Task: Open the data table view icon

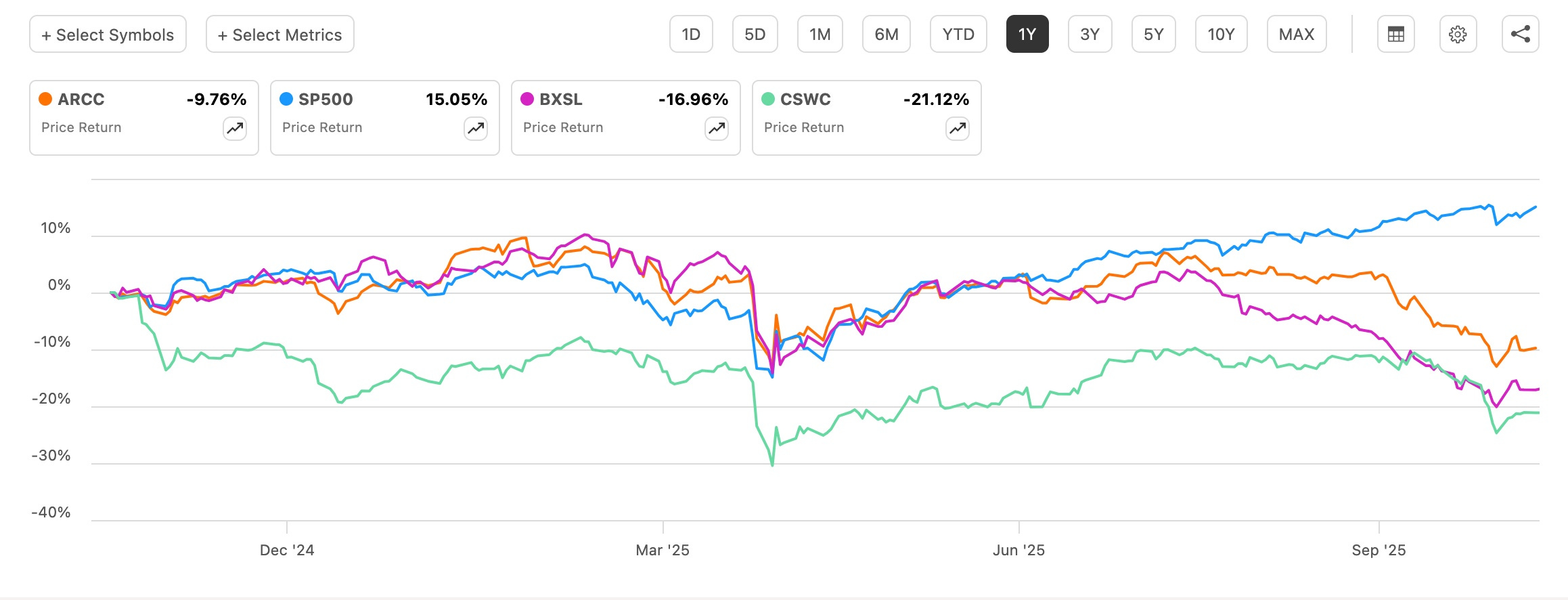Action: point(1395,34)
